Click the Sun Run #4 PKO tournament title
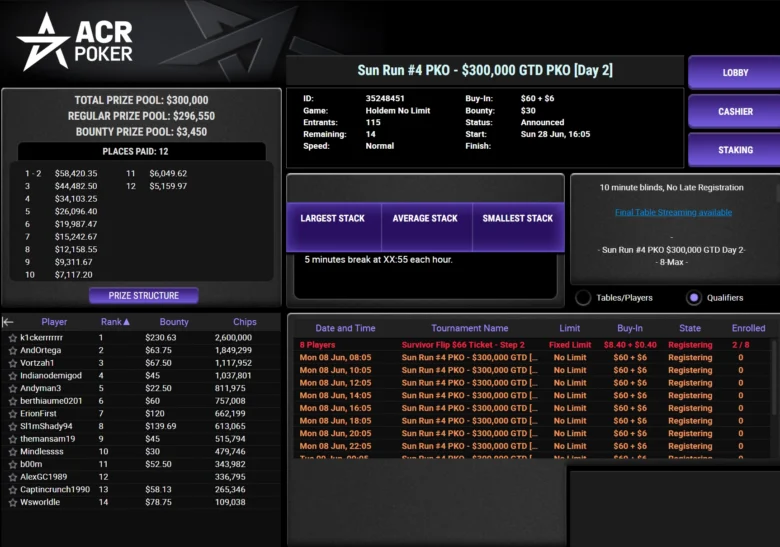 (485, 70)
